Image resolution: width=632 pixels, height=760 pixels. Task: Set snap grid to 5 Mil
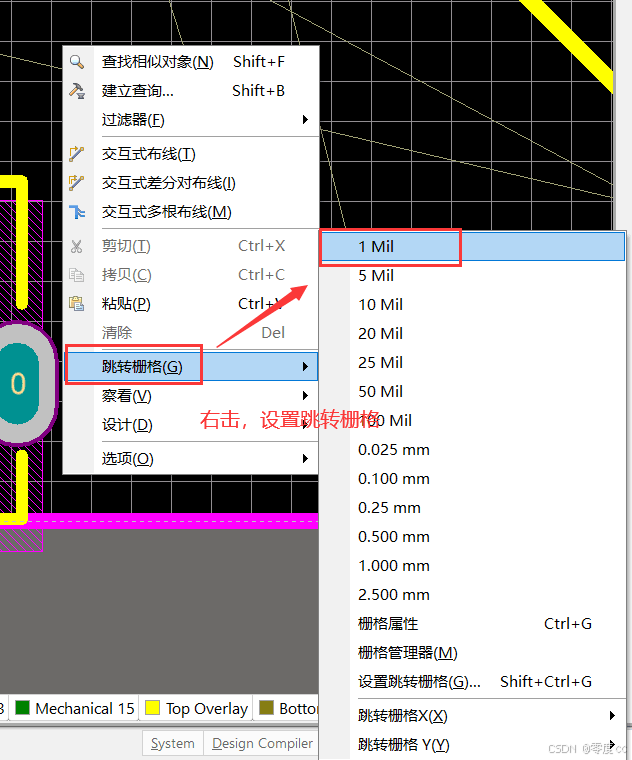tap(473, 276)
